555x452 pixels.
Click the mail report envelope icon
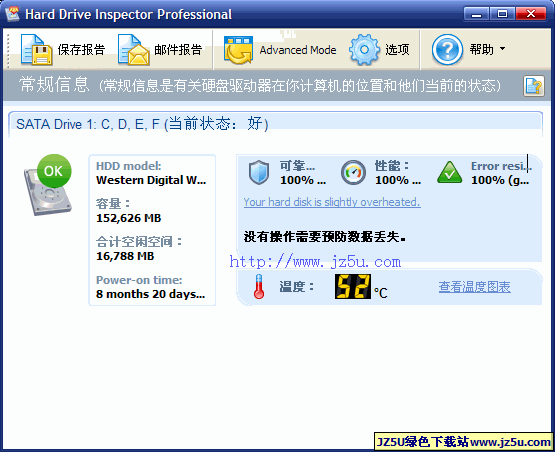click(134, 50)
